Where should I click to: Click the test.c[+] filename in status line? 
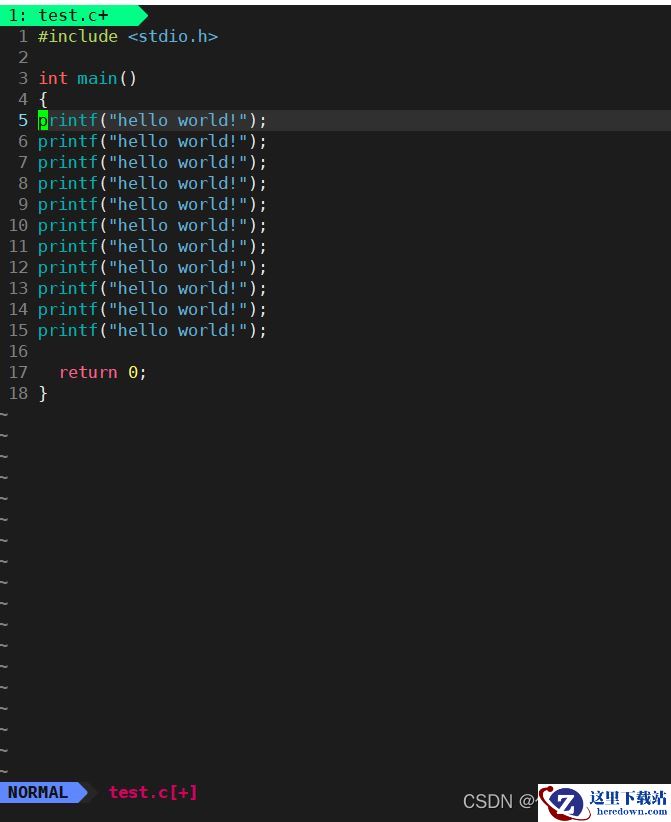click(153, 792)
